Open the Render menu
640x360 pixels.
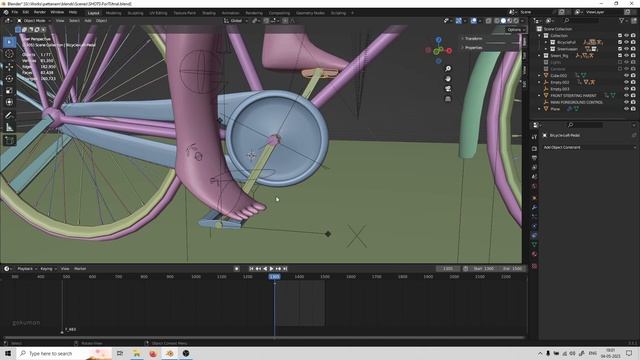point(40,12)
